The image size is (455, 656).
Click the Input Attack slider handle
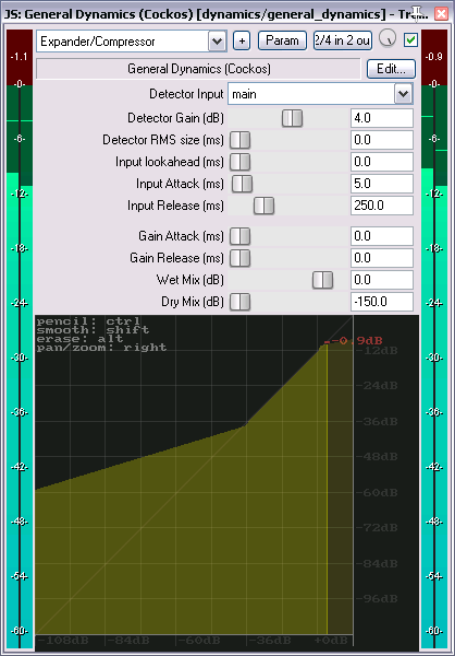tap(242, 184)
